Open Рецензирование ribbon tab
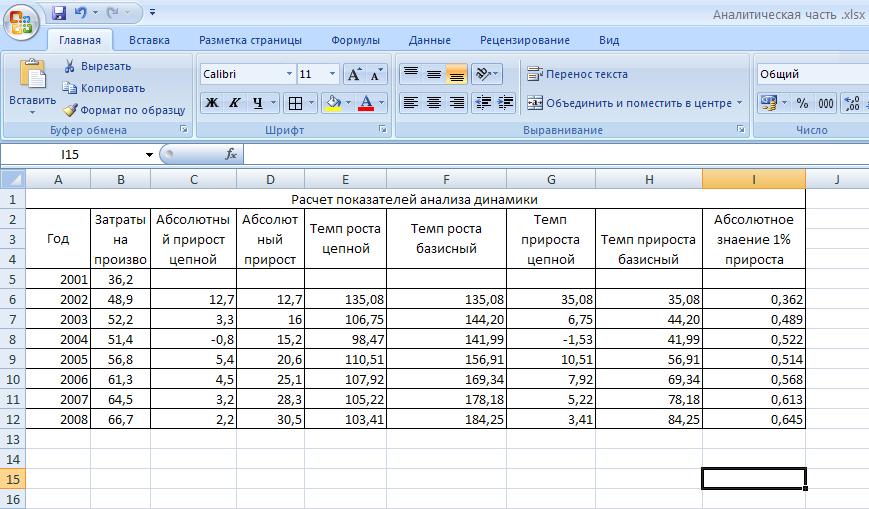This screenshot has width=869, height=509. 524,40
